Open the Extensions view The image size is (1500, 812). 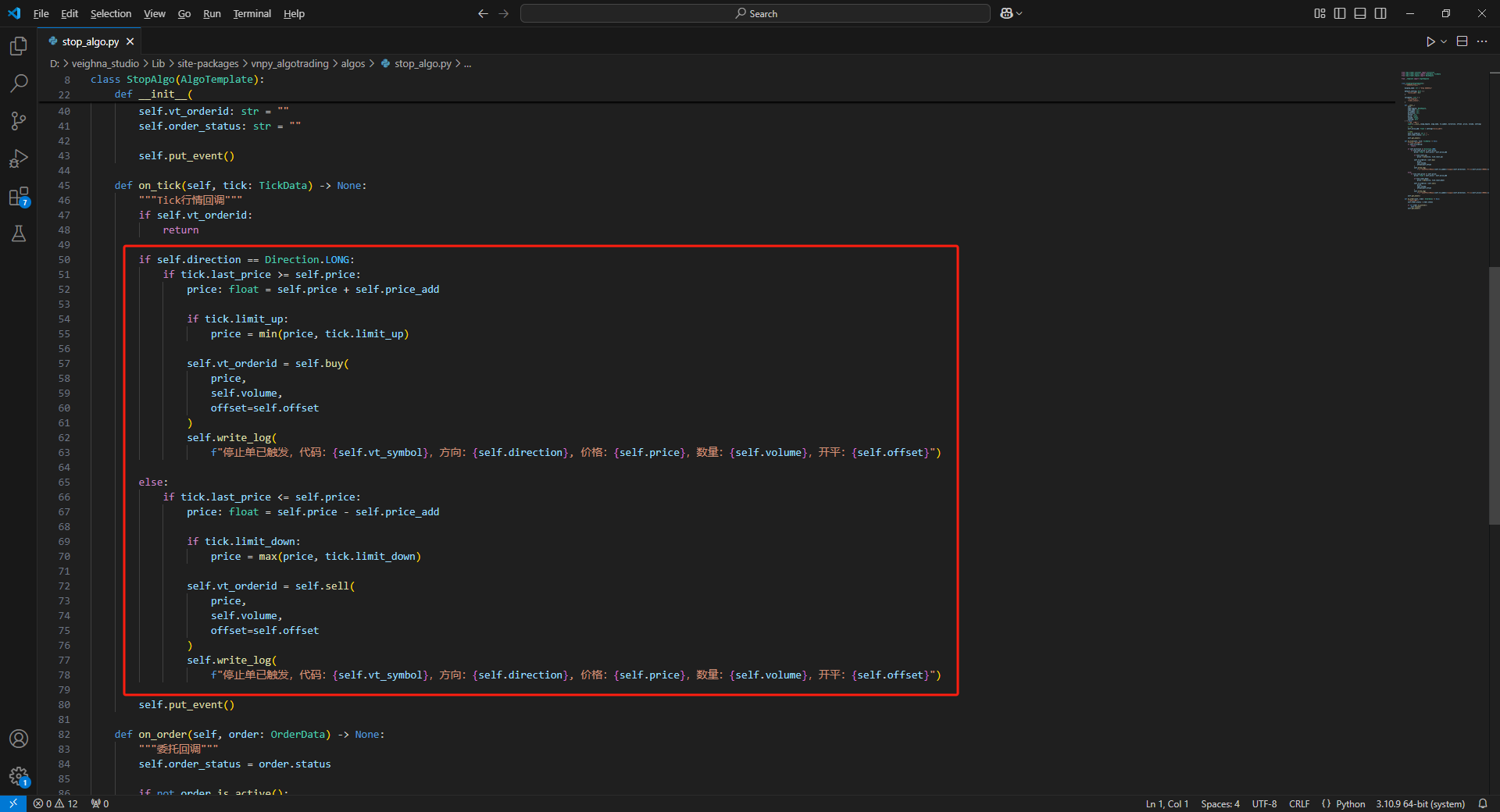[19, 197]
